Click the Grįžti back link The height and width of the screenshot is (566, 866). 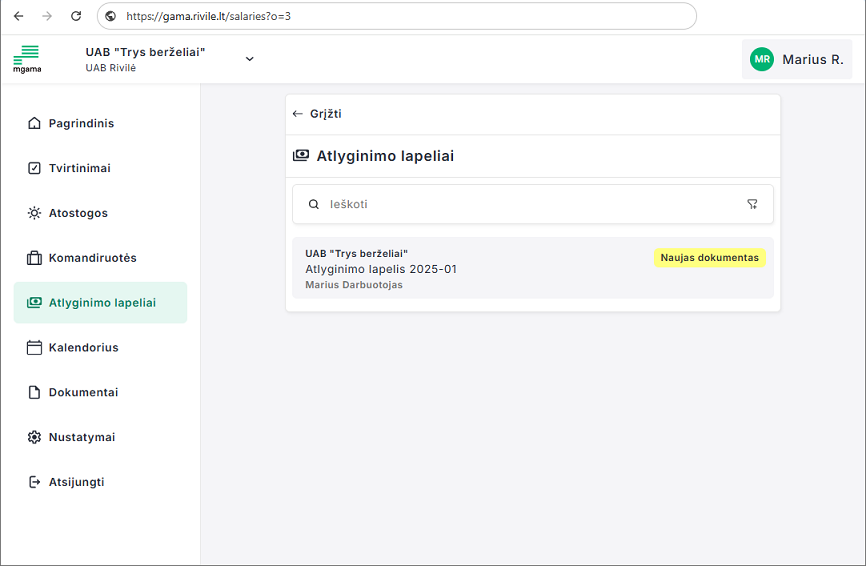(x=317, y=114)
